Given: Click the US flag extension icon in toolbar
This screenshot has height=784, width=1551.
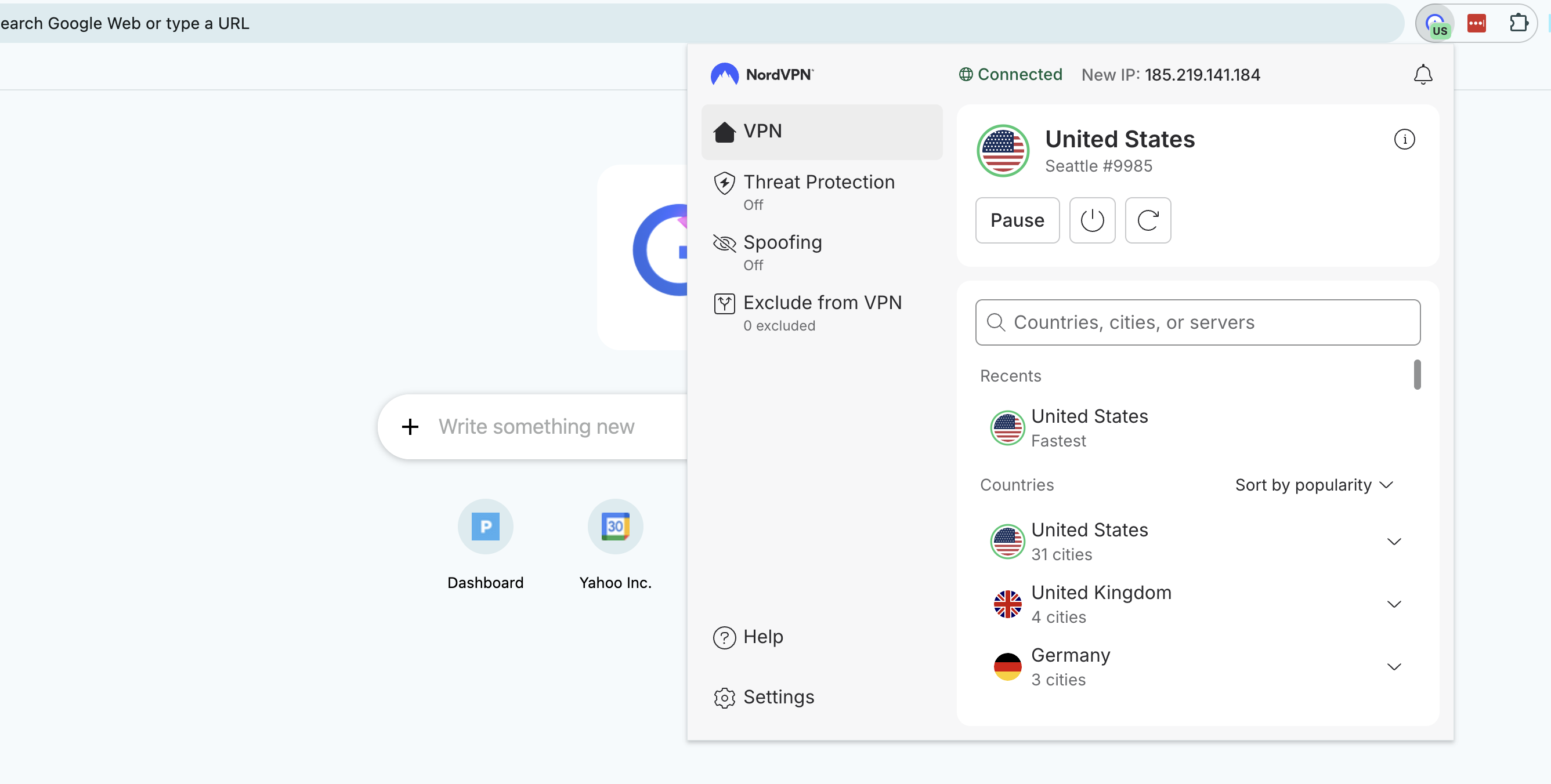Looking at the screenshot, I should [x=1436, y=23].
